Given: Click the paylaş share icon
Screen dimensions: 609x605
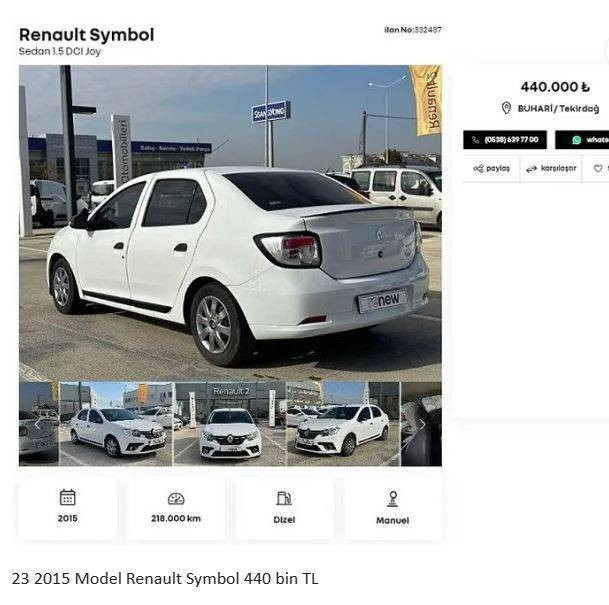Looking at the screenshot, I should (x=478, y=169).
